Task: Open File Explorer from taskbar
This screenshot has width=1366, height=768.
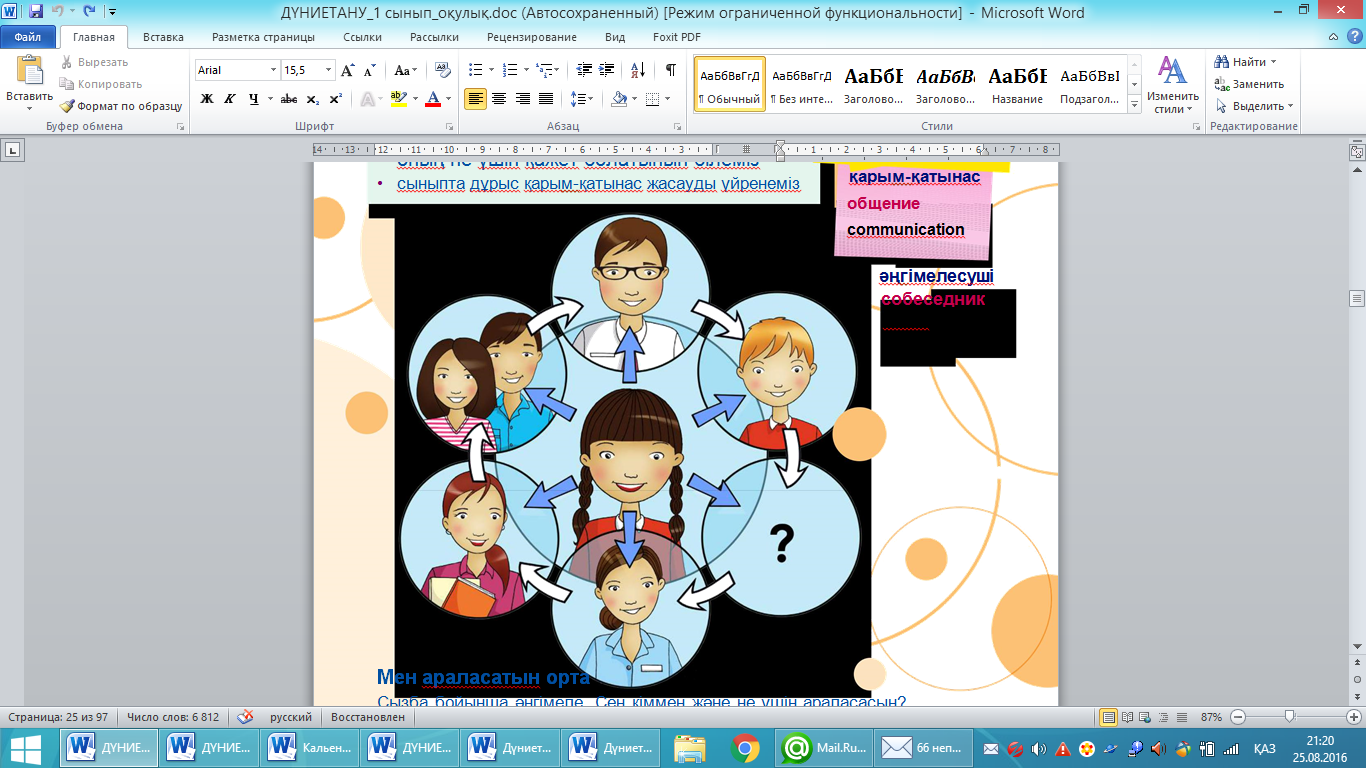Action: (691, 747)
